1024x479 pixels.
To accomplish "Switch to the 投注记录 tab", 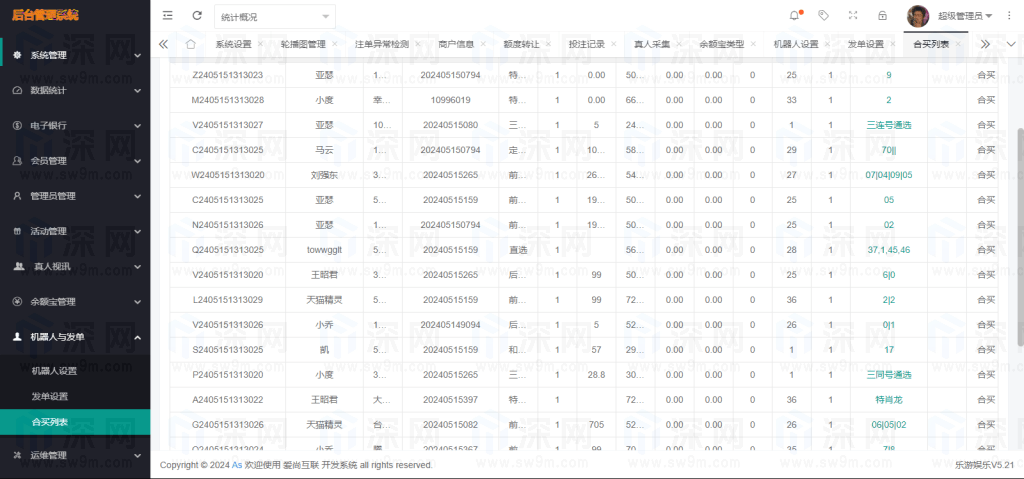I will (586, 44).
